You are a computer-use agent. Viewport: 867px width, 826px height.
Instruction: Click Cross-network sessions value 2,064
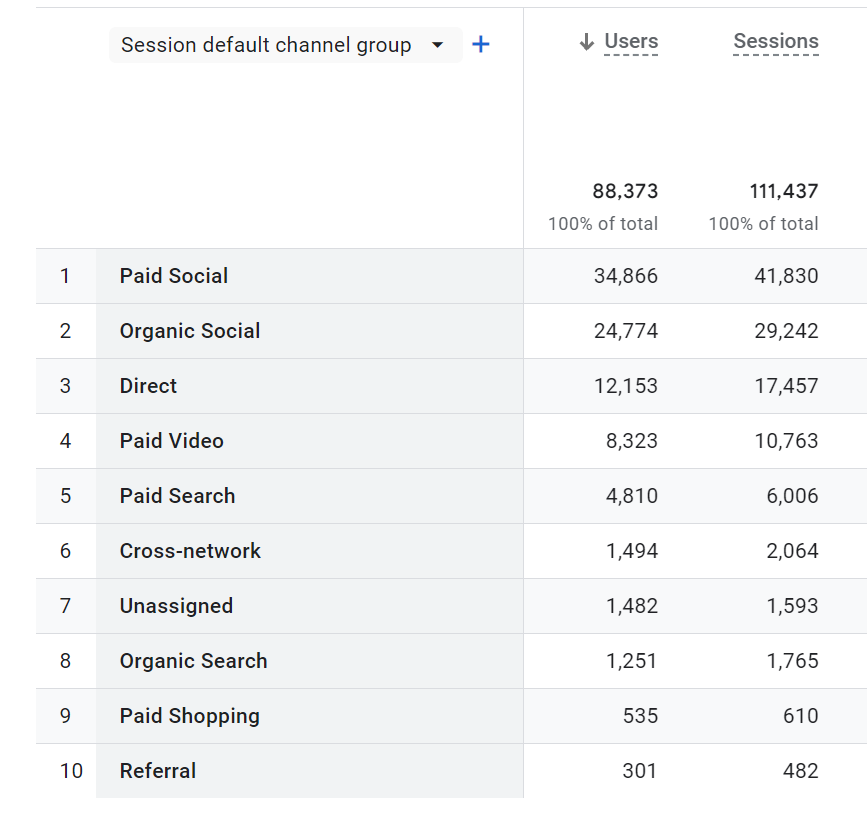[792, 551]
